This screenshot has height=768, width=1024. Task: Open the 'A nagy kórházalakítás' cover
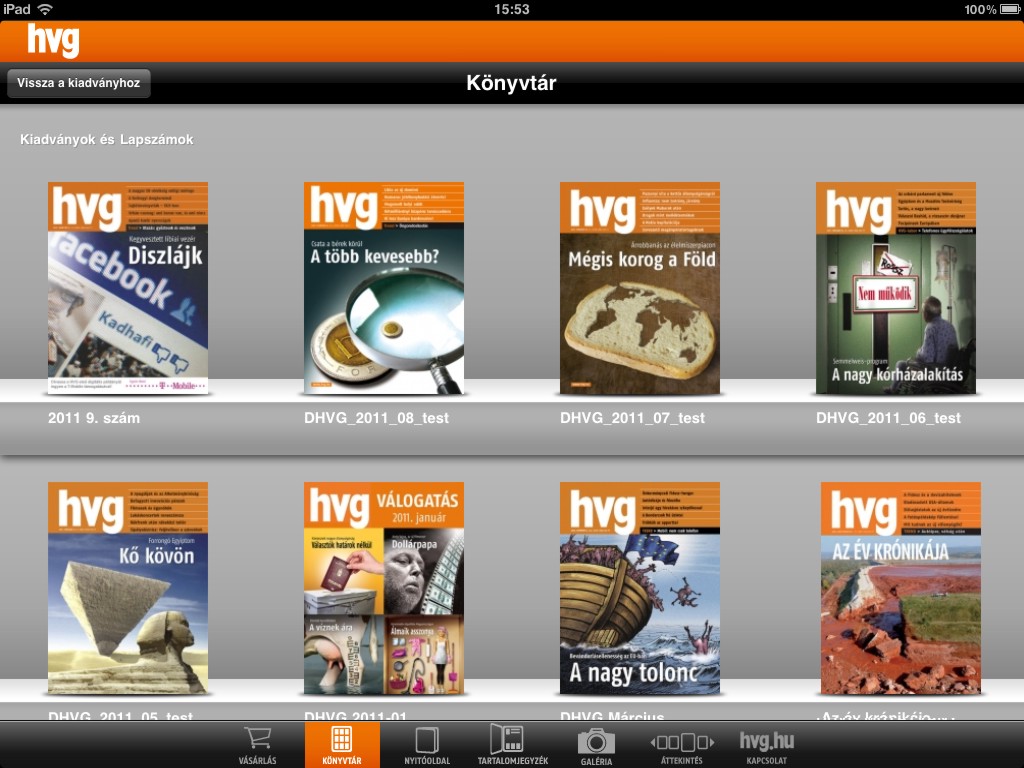click(896, 288)
